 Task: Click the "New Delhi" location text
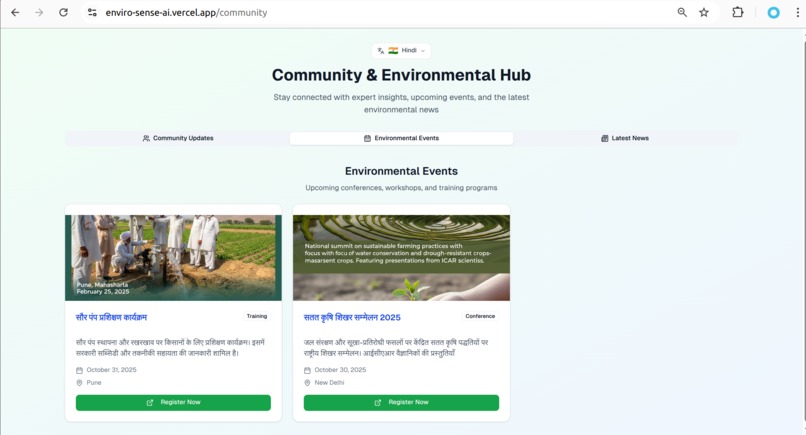point(329,383)
